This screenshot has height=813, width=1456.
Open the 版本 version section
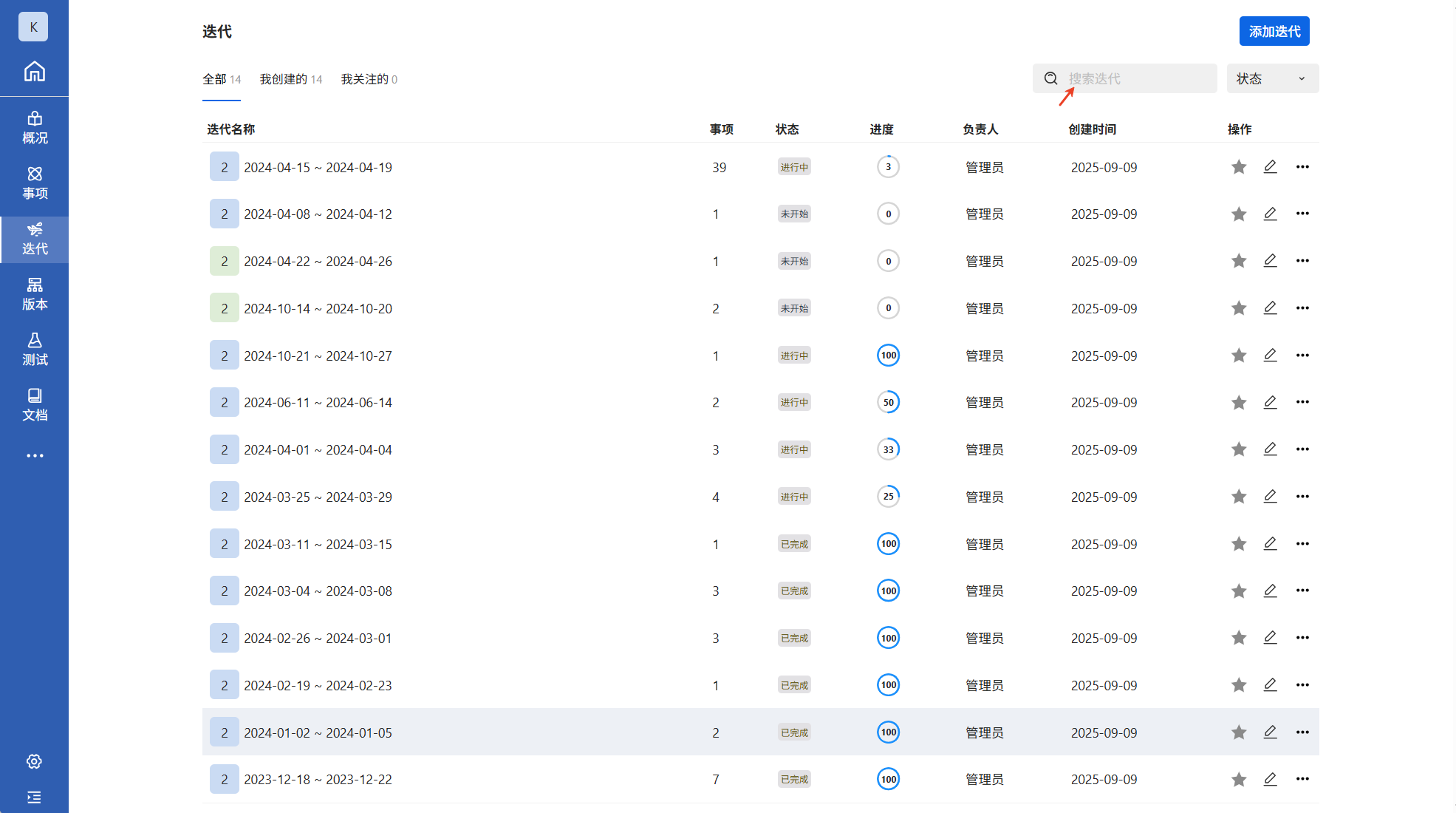[x=34, y=294]
